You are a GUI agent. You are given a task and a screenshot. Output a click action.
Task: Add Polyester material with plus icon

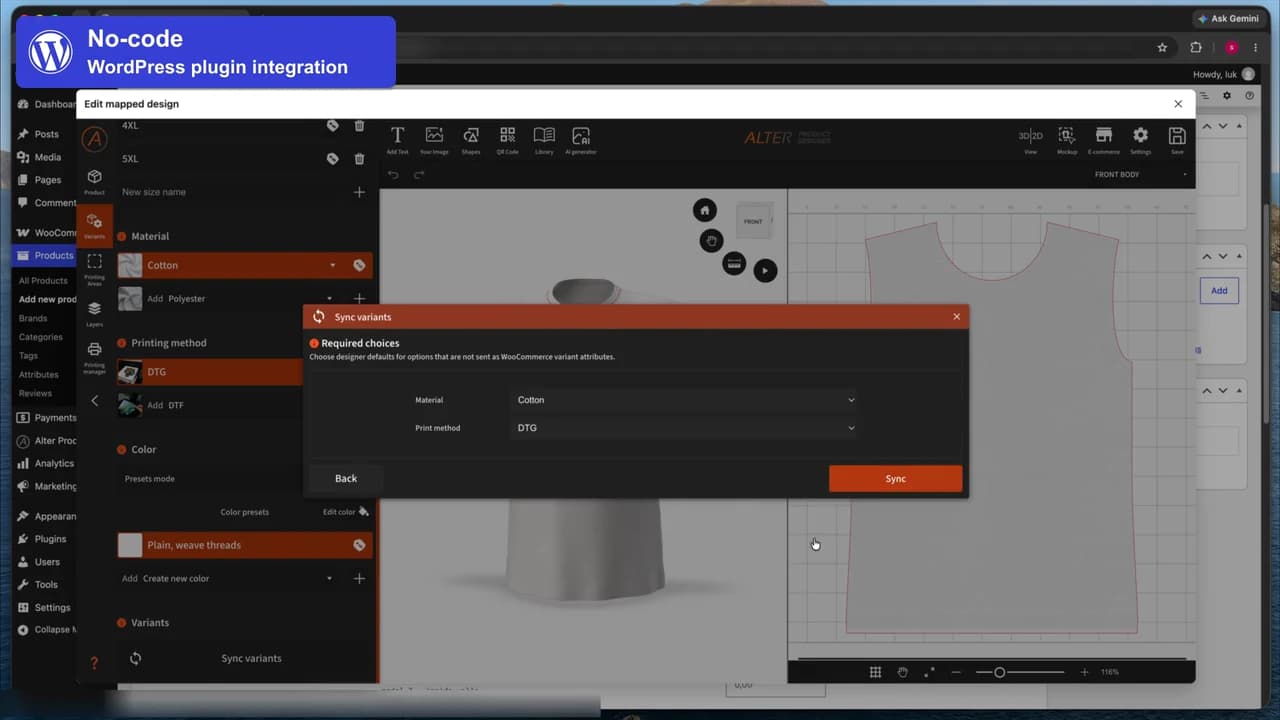click(359, 298)
